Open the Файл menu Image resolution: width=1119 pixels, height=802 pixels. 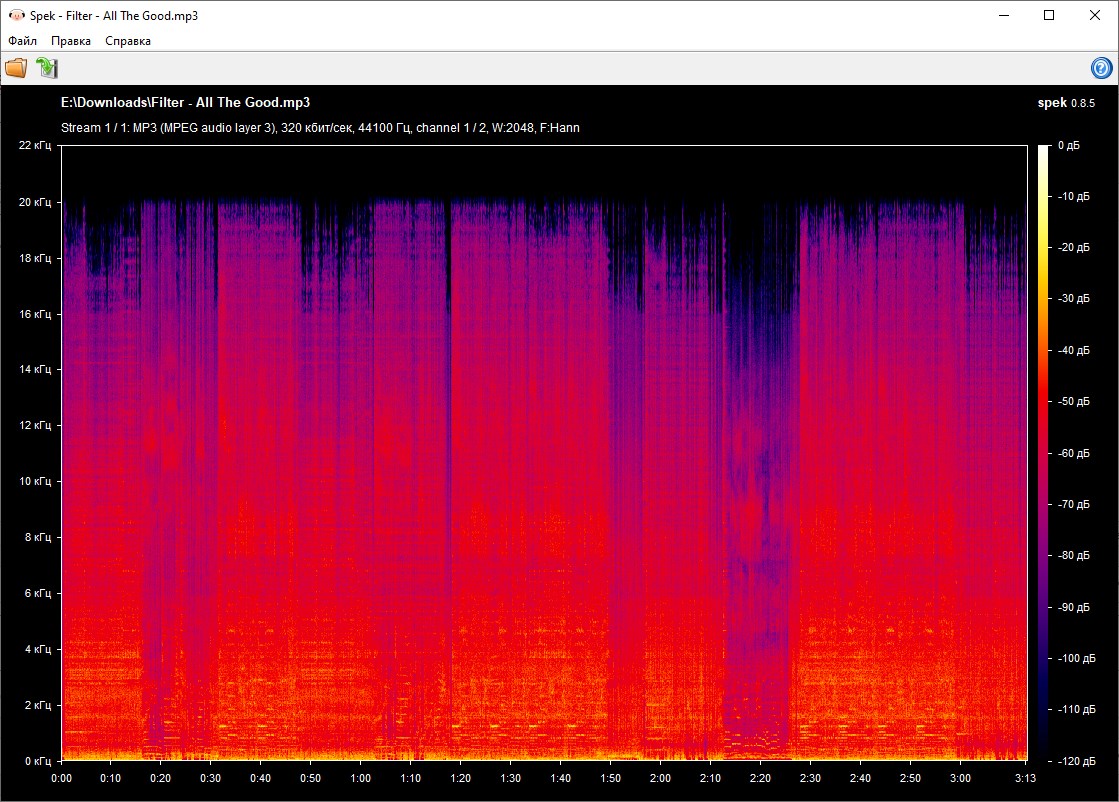pyautogui.click(x=22, y=41)
